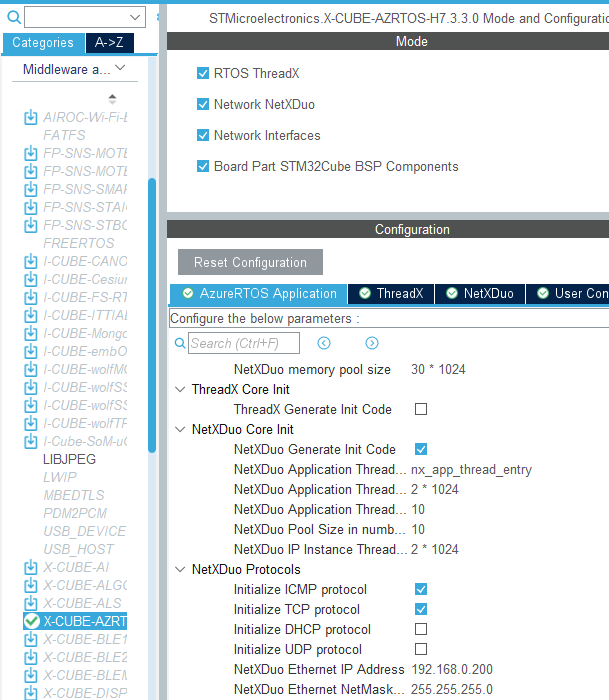Screen dimensions: 609x700
Task: Edit NetXDuo Ethernet IP Address 192.168.0.200
Action: click(452, 669)
